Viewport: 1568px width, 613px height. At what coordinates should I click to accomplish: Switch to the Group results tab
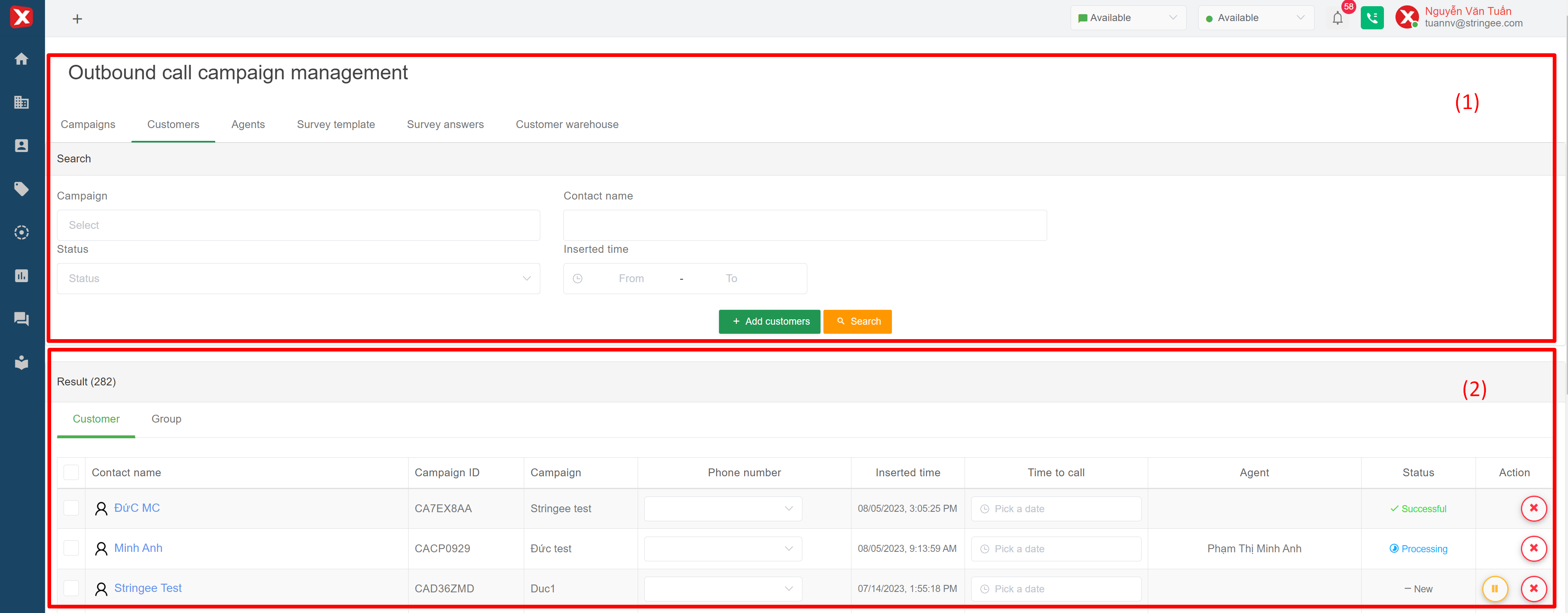click(166, 418)
